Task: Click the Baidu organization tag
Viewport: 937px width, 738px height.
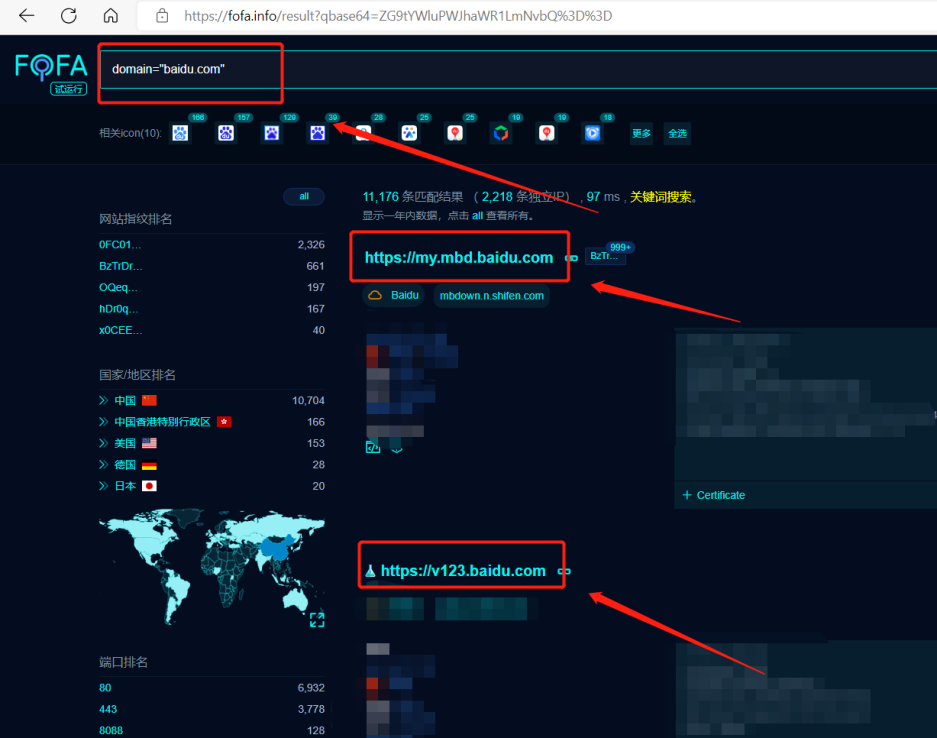Action: (393, 295)
